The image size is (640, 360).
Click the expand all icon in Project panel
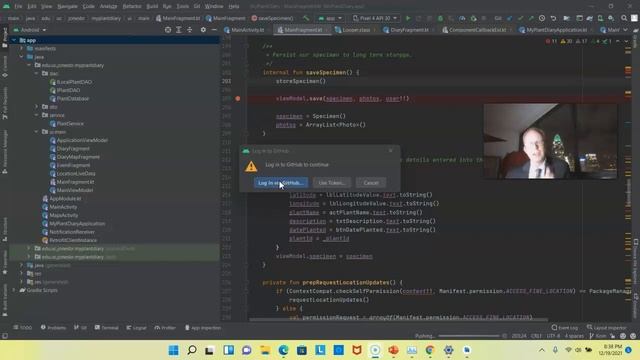click(x=179, y=30)
